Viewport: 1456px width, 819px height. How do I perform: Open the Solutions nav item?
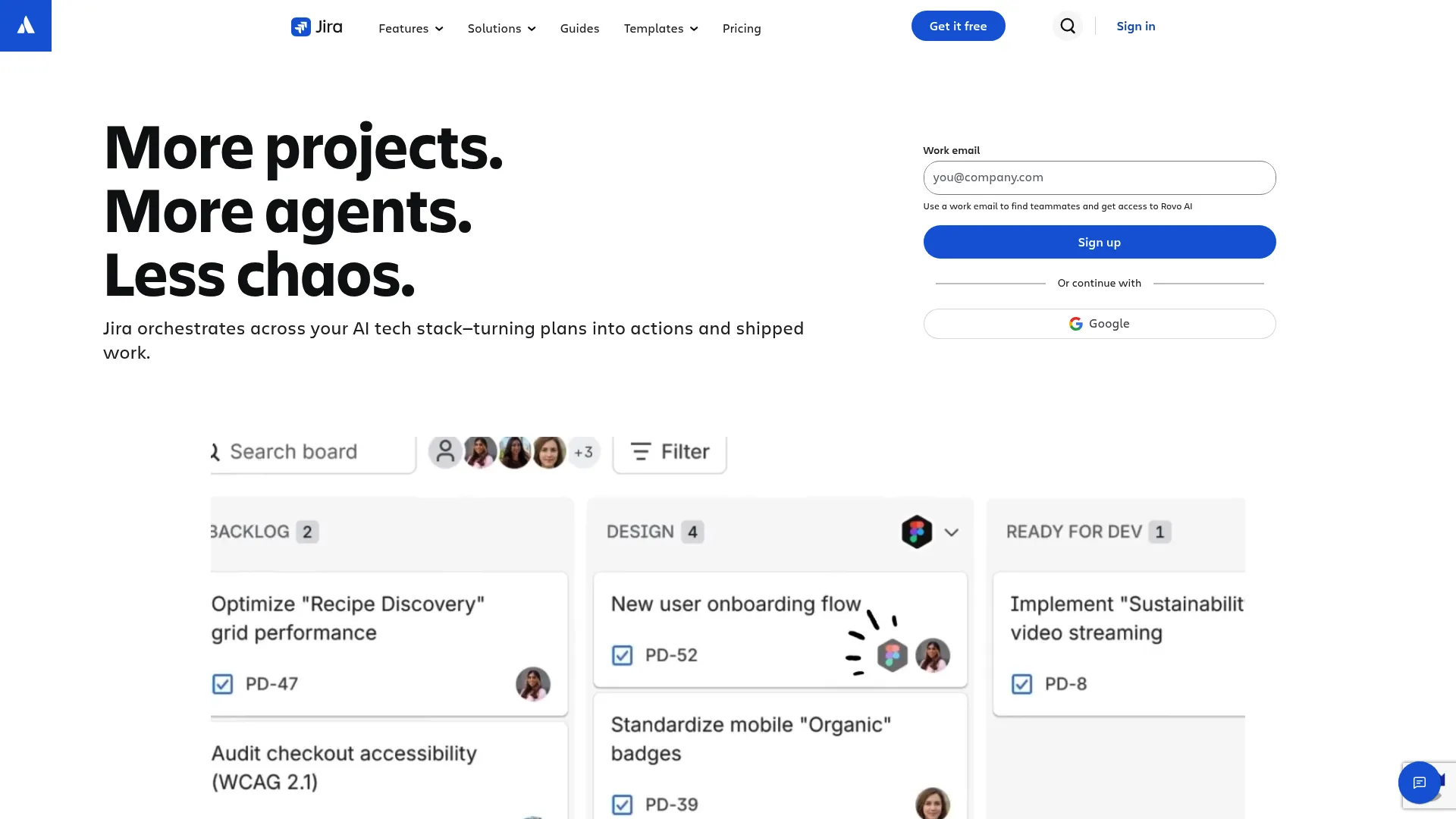501,28
